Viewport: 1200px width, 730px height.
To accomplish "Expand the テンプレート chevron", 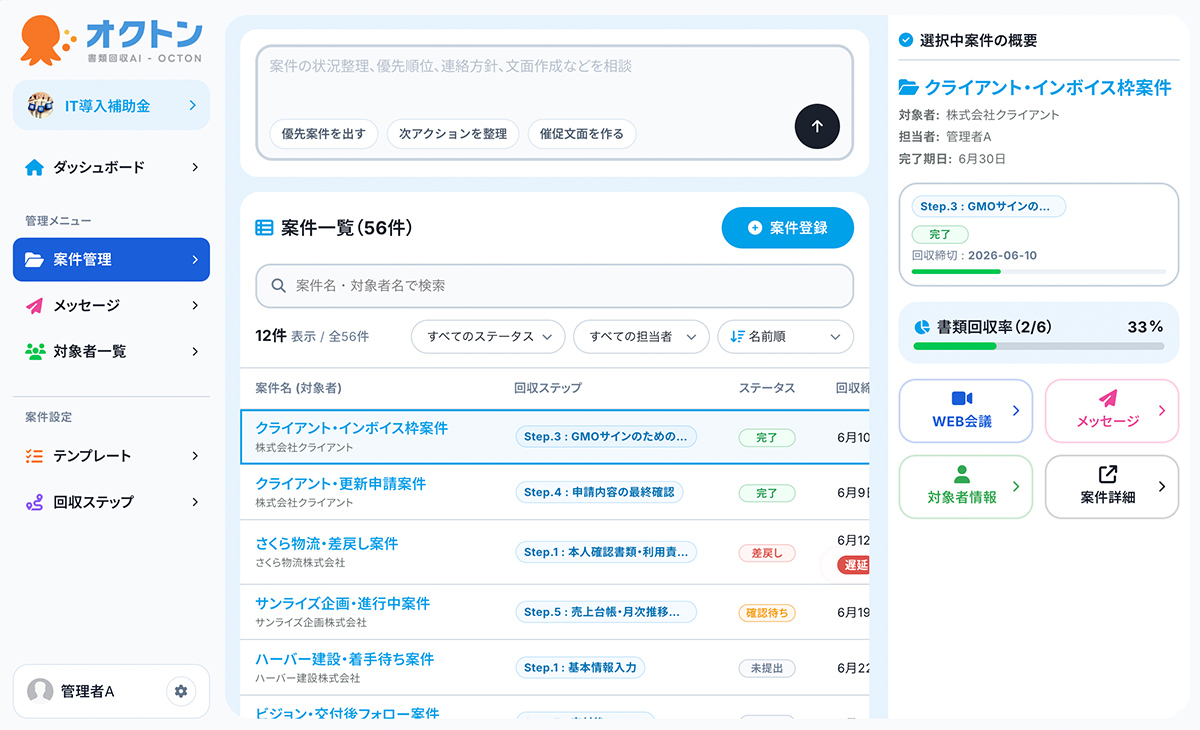I will (x=195, y=456).
